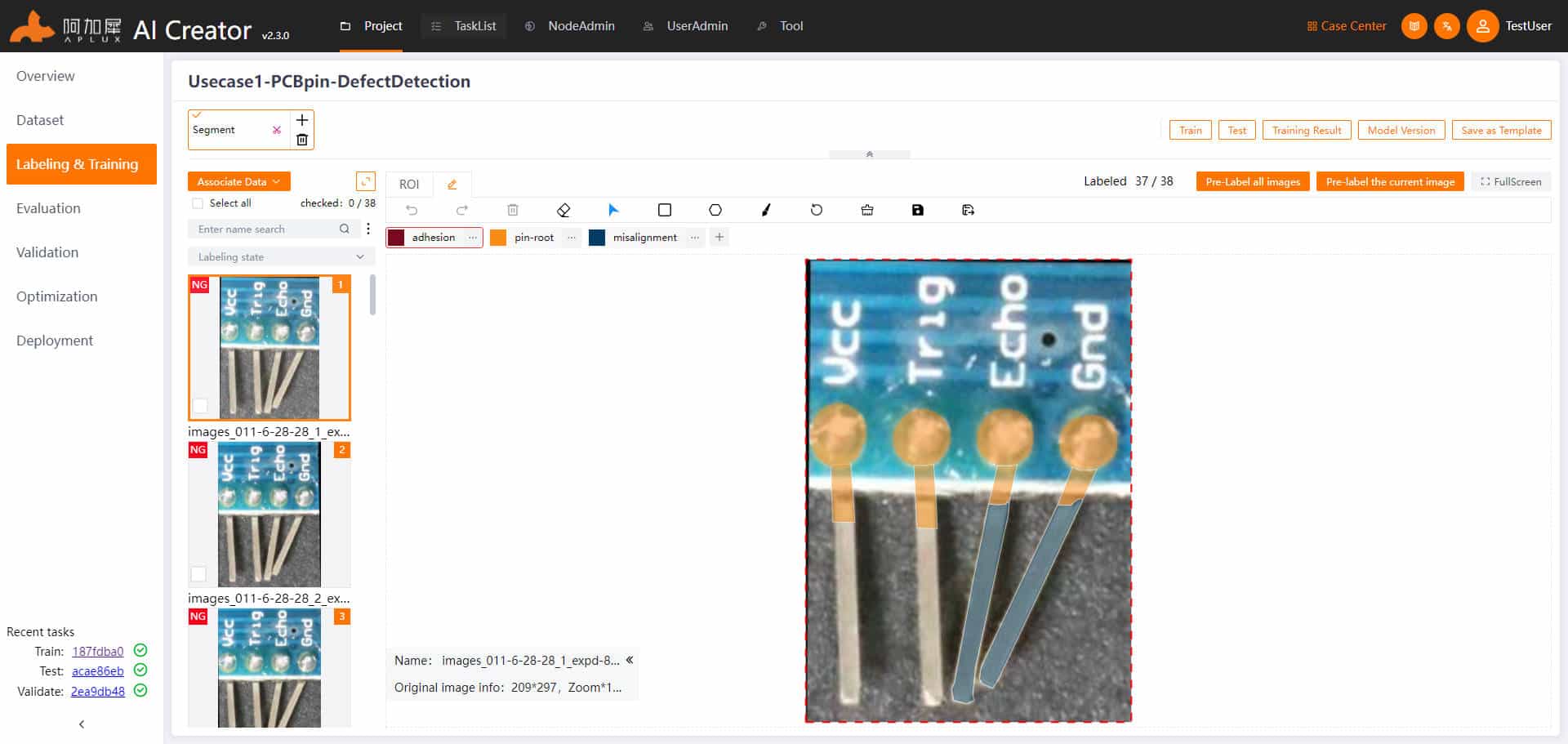Open validate task 2ea9db48 link
This screenshot has width=1568, height=744.
[98, 692]
